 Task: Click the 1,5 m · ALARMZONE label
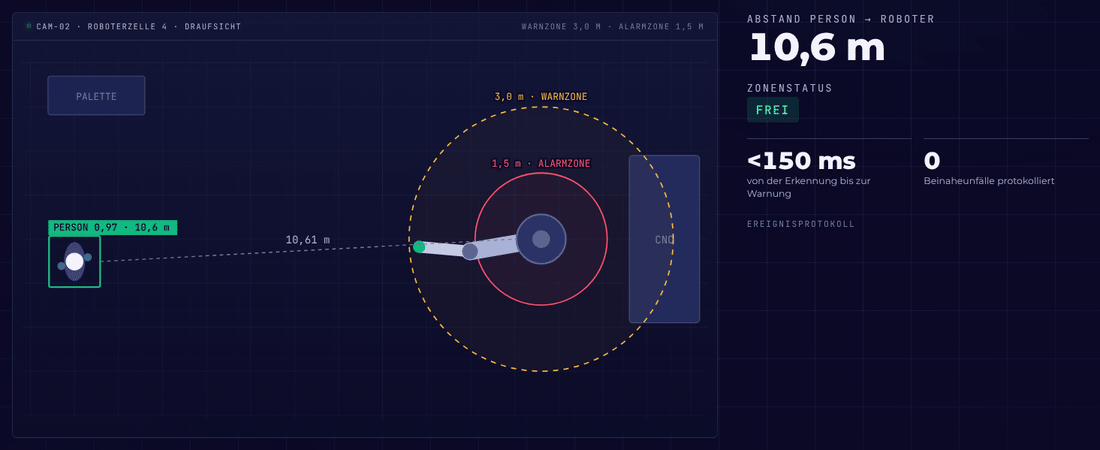point(541,164)
